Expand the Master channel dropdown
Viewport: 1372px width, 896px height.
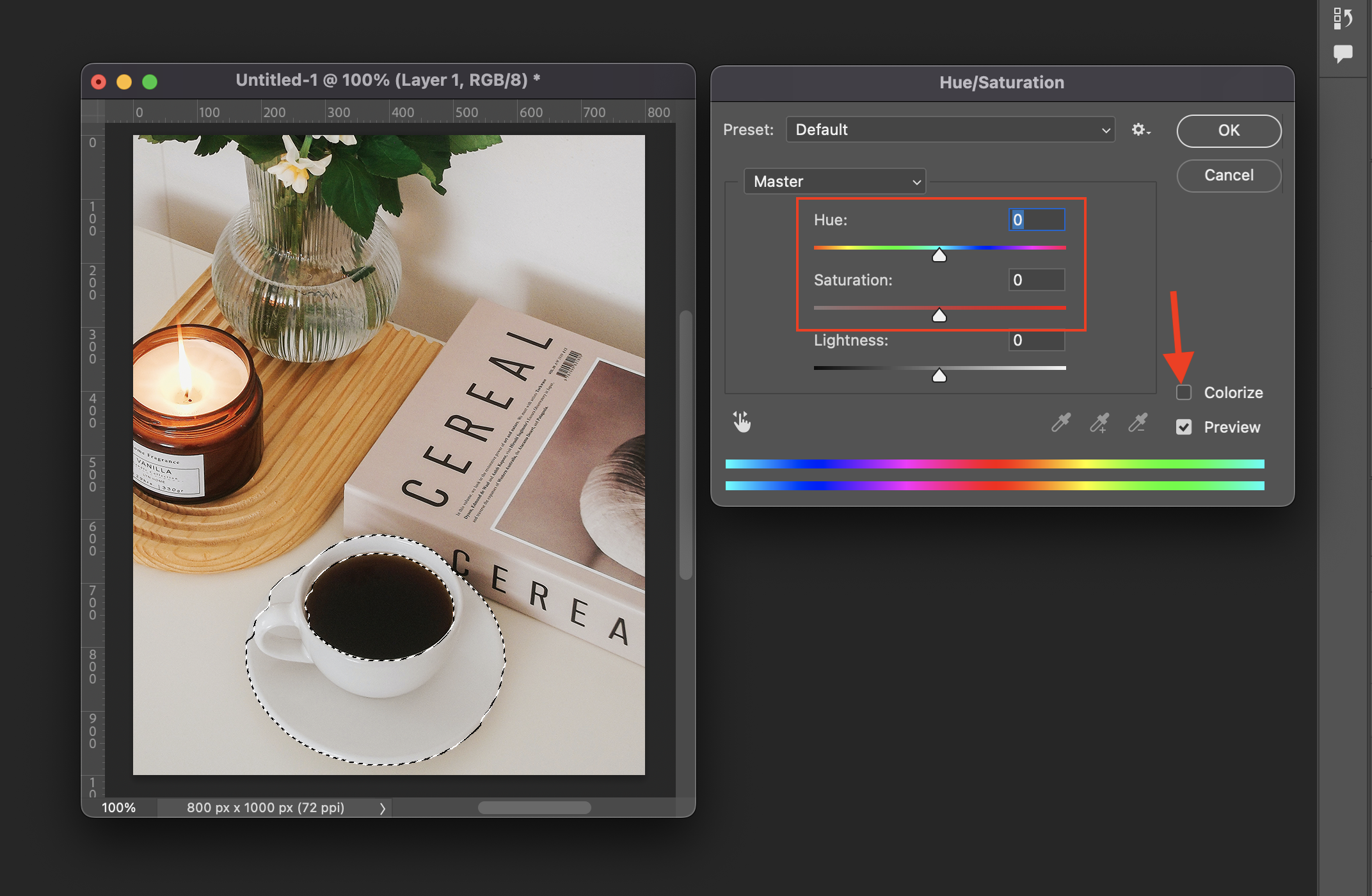835,182
